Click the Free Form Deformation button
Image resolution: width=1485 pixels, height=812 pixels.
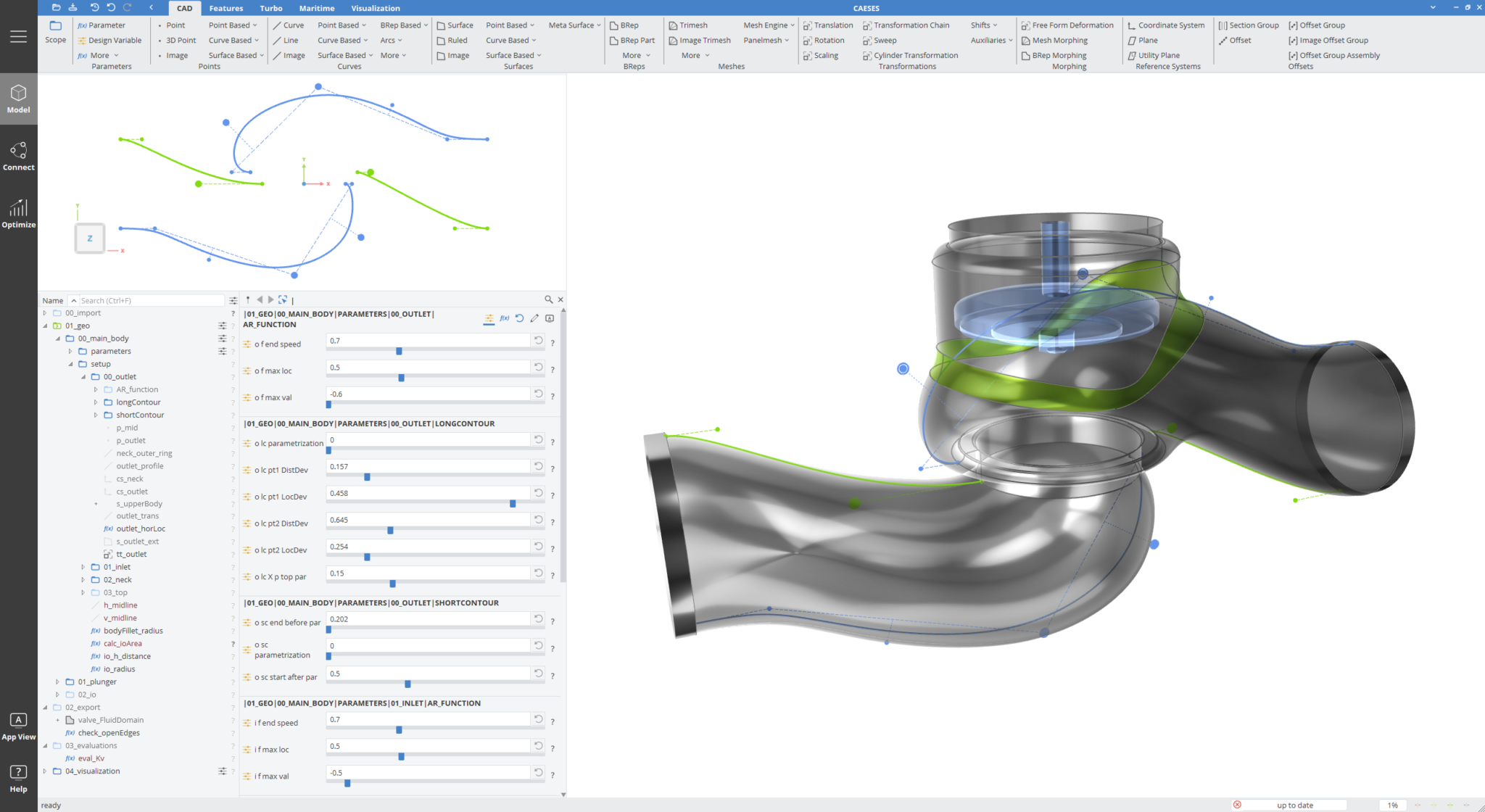[1072, 25]
